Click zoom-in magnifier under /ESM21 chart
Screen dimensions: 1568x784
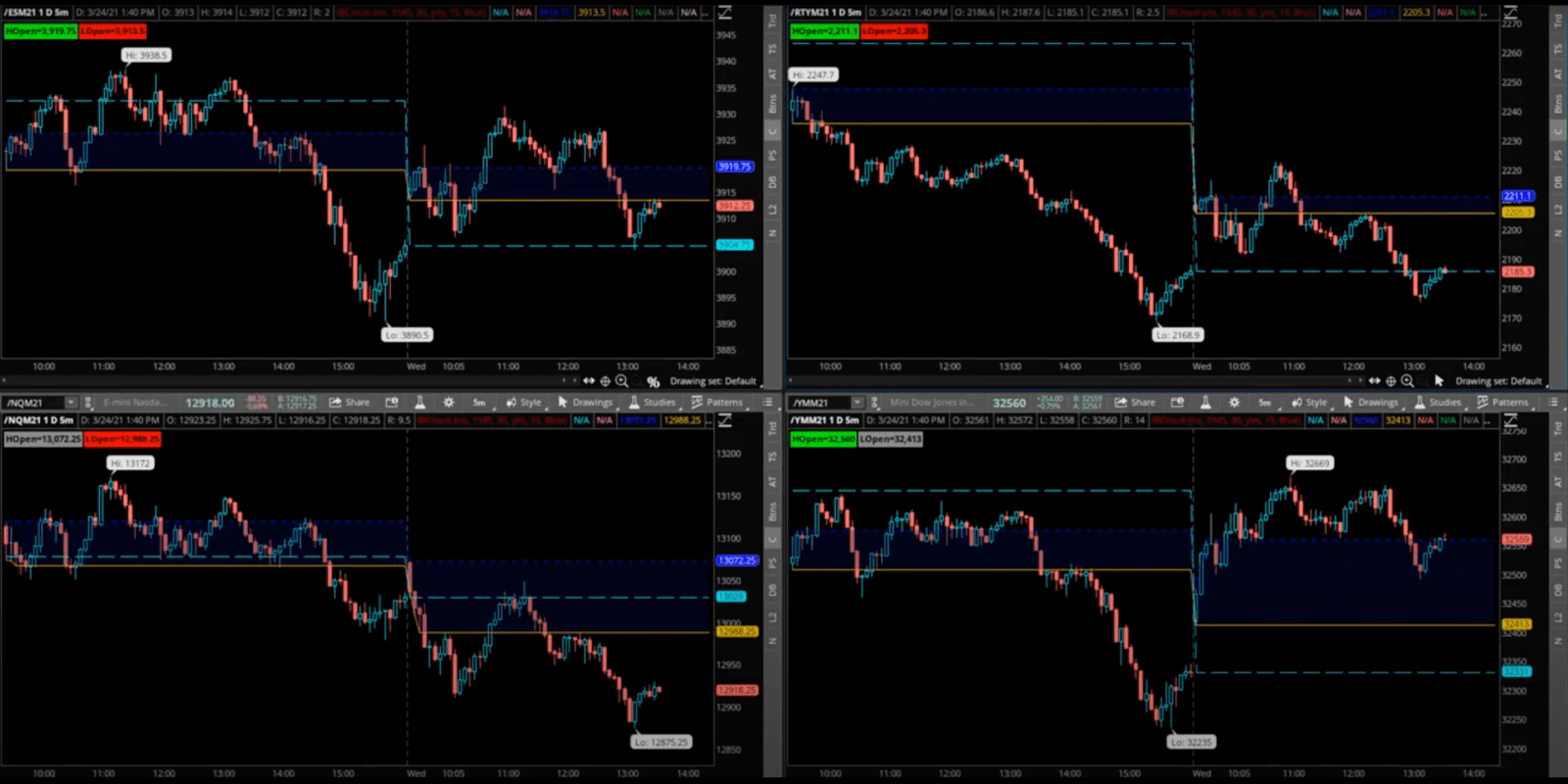click(x=622, y=380)
